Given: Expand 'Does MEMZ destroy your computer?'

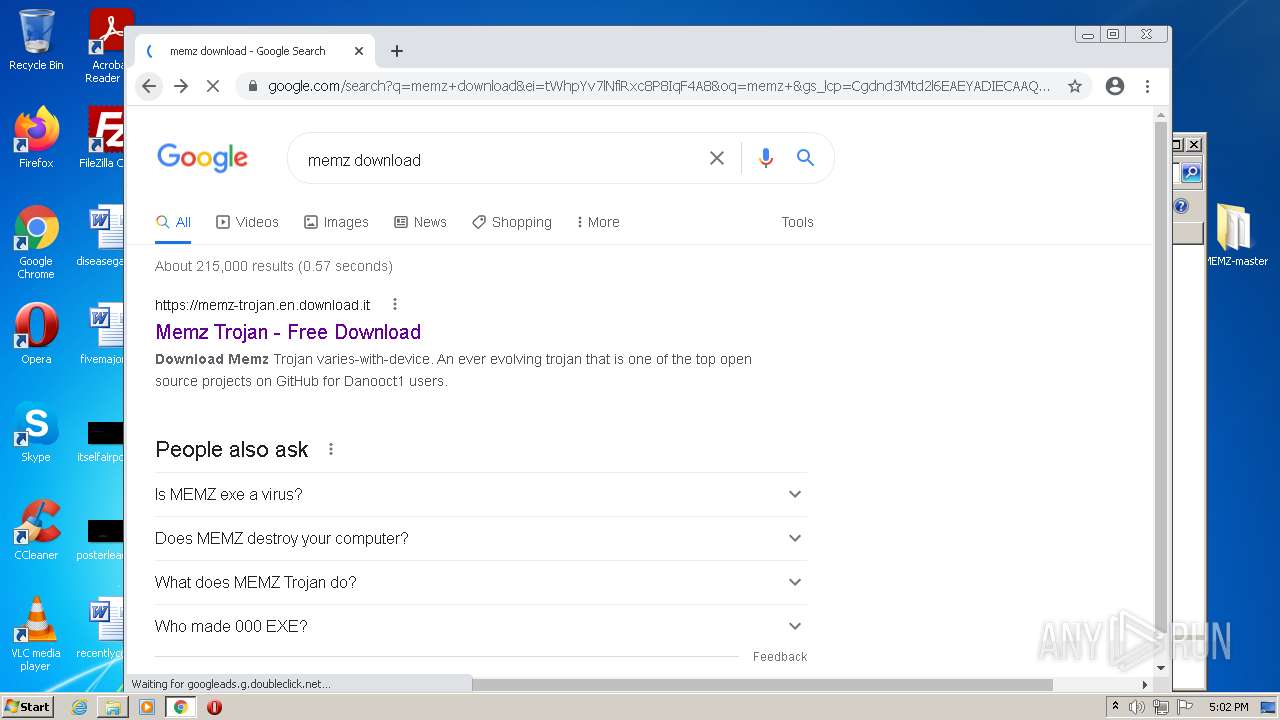Looking at the screenshot, I should click(479, 538).
